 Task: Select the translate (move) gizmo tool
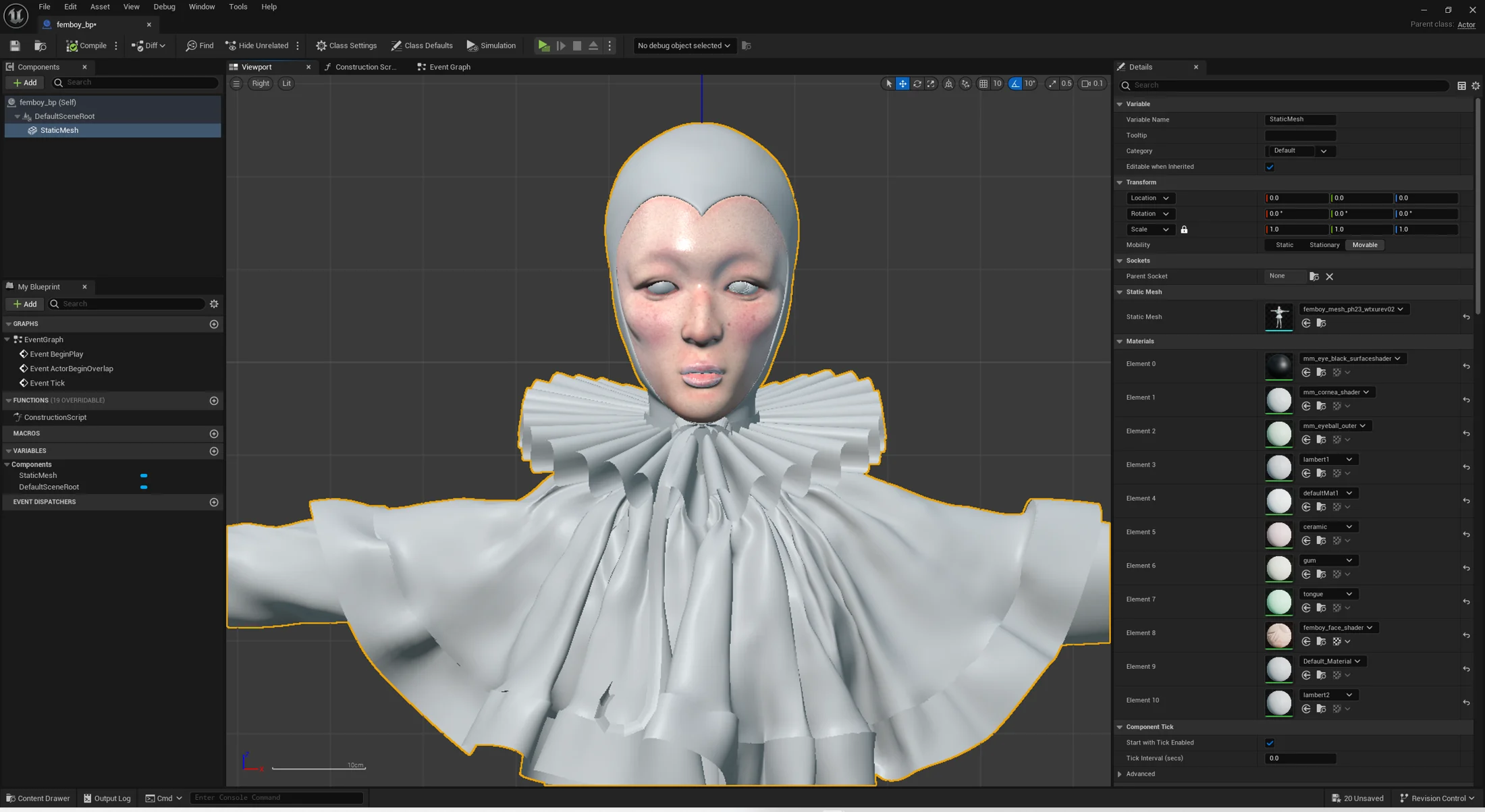902,84
